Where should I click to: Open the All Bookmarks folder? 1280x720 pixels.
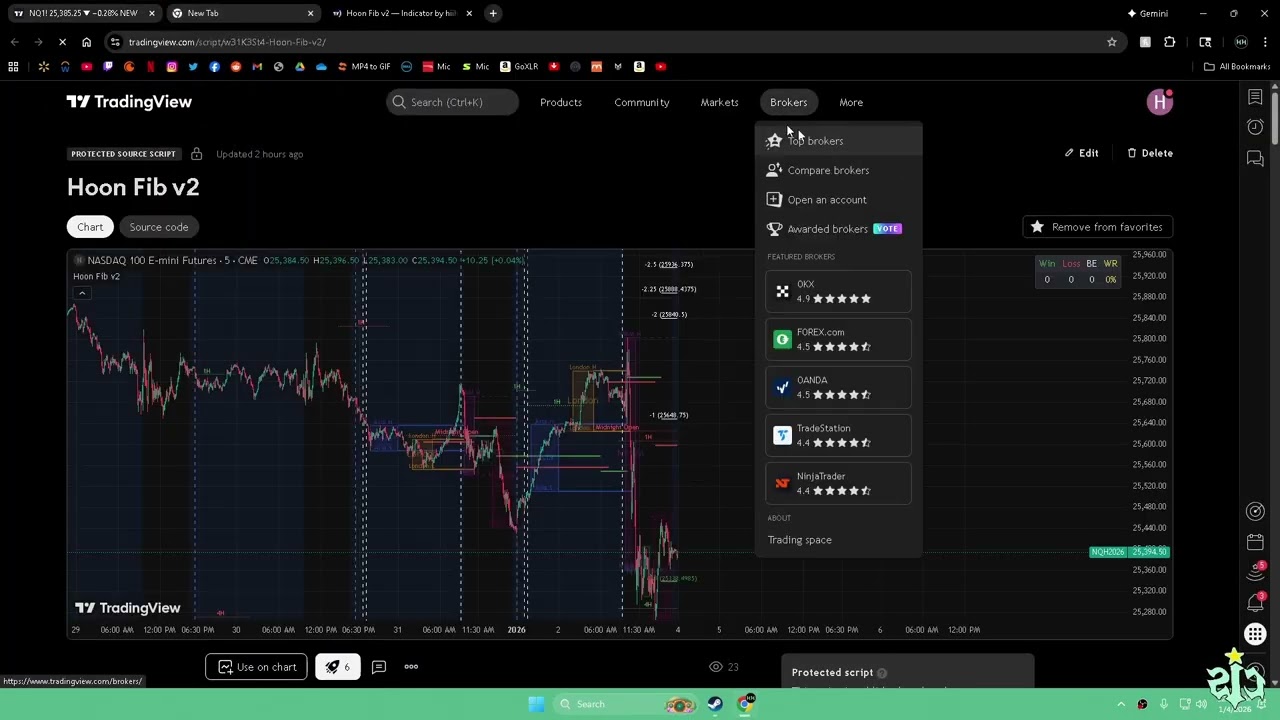(x=1237, y=67)
